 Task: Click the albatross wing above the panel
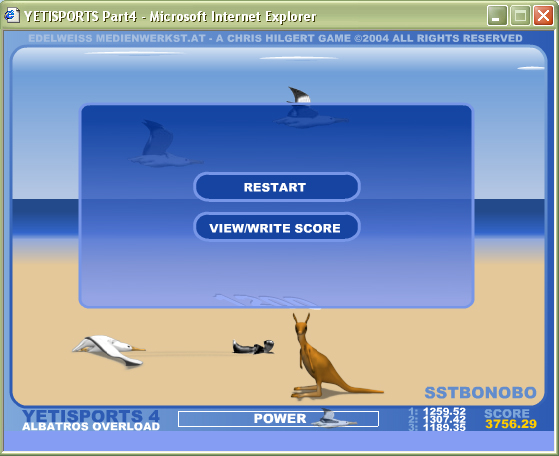click(299, 95)
